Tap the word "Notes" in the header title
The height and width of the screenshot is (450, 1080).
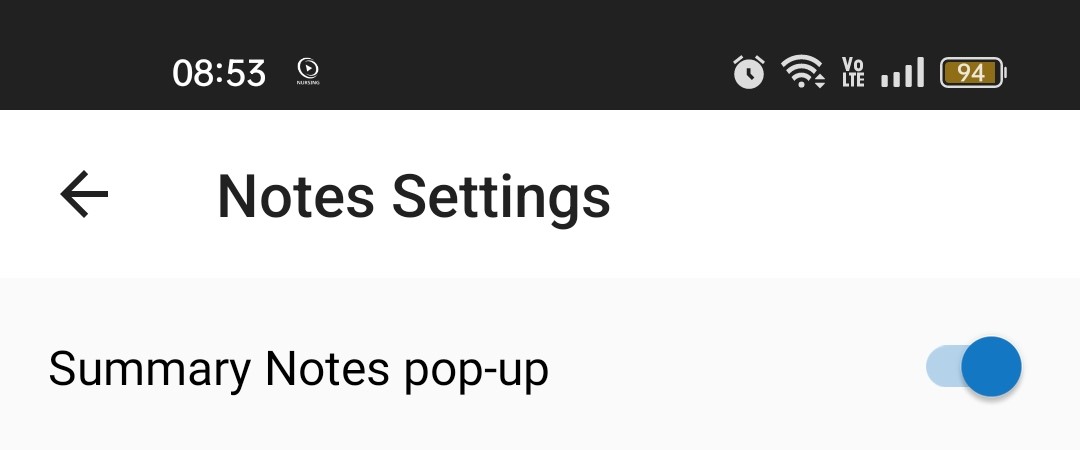click(x=296, y=195)
